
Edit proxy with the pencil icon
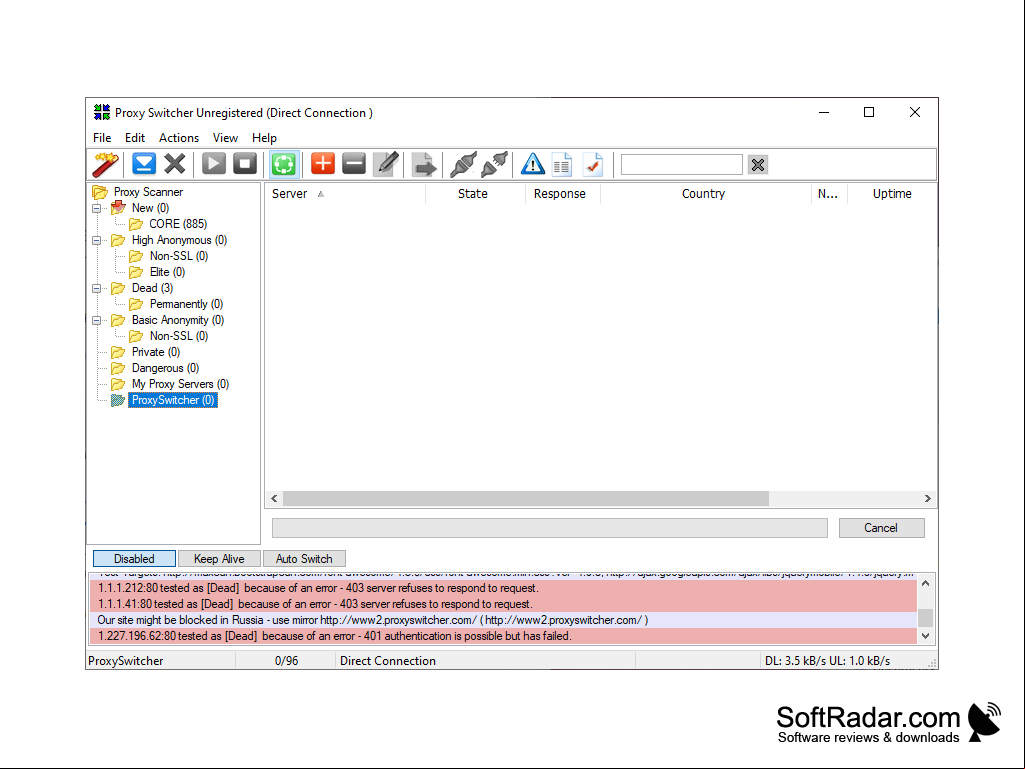click(386, 164)
